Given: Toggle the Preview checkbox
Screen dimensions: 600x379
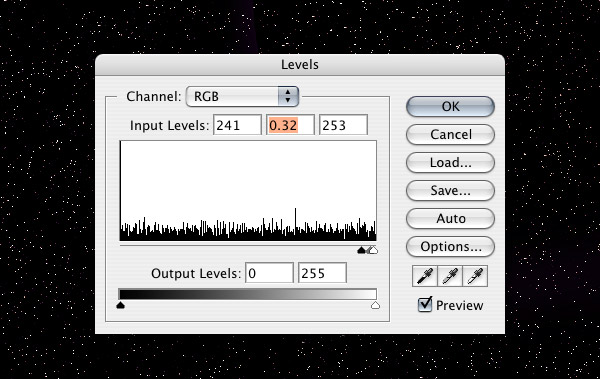Looking at the screenshot, I should [425, 305].
